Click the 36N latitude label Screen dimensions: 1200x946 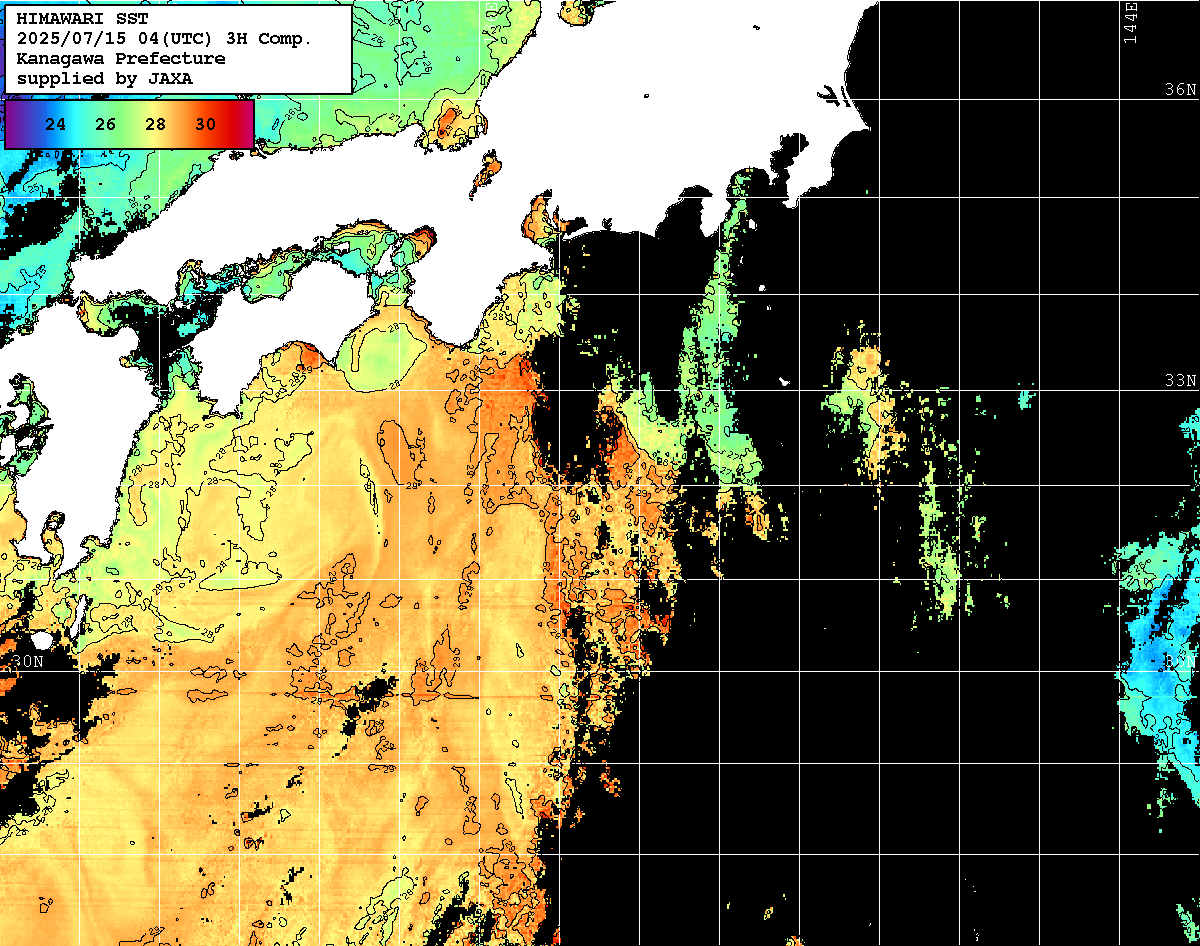click(x=1180, y=89)
